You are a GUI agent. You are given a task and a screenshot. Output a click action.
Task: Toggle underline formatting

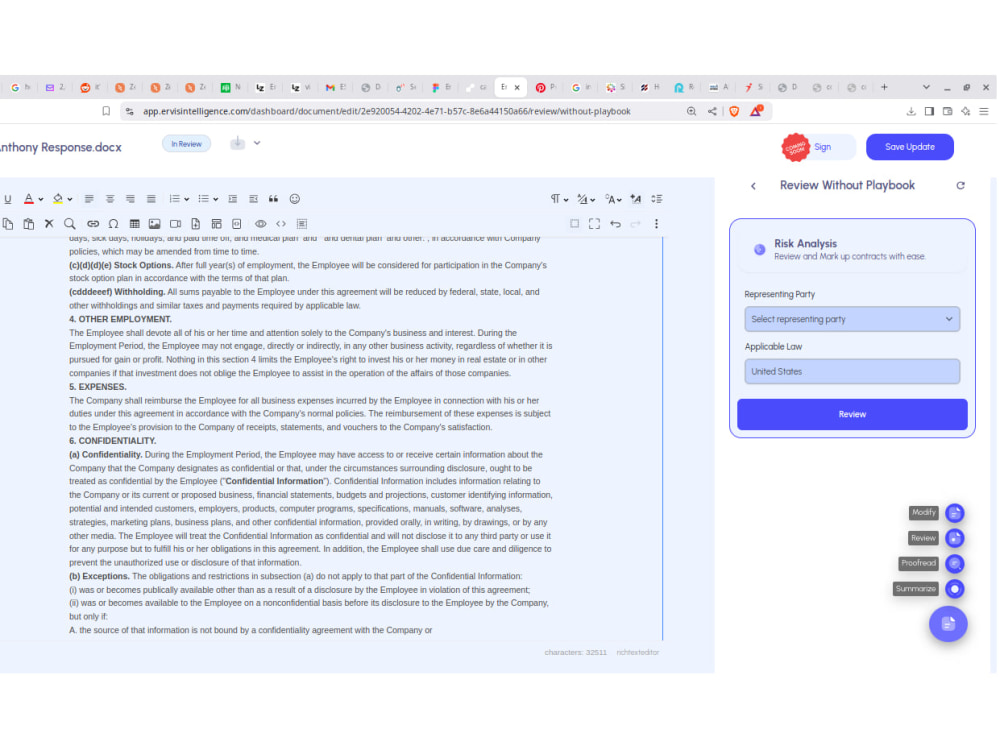coord(8,199)
